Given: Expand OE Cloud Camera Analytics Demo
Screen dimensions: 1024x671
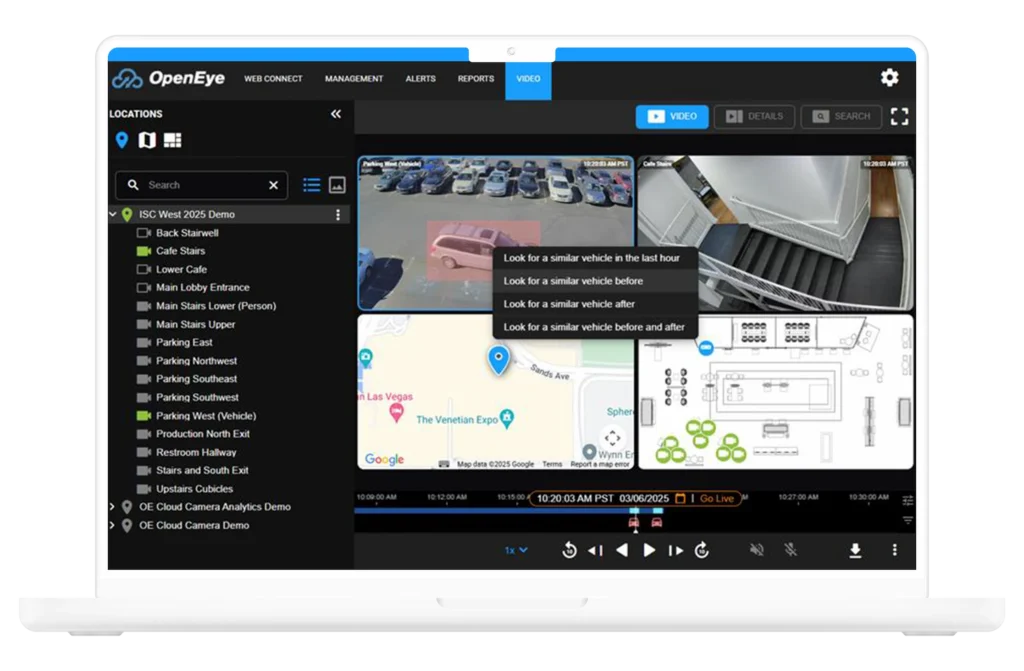Looking at the screenshot, I should click(112, 506).
